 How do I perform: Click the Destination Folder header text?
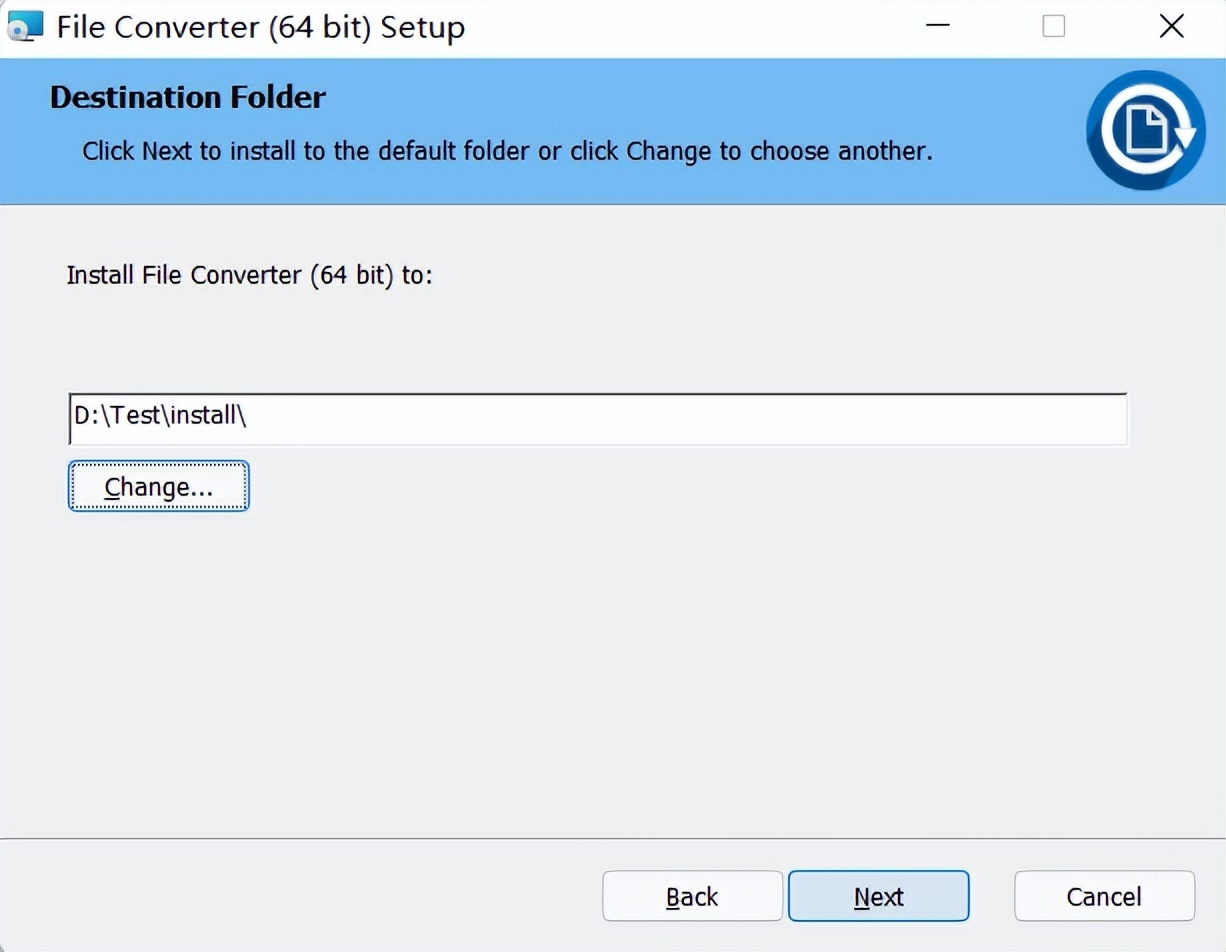(186, 97)
